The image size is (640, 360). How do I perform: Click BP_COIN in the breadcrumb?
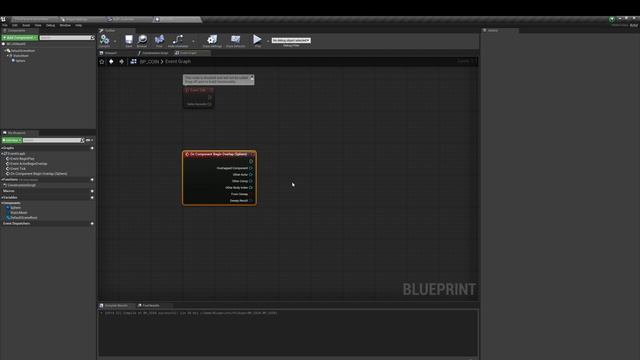149,62
